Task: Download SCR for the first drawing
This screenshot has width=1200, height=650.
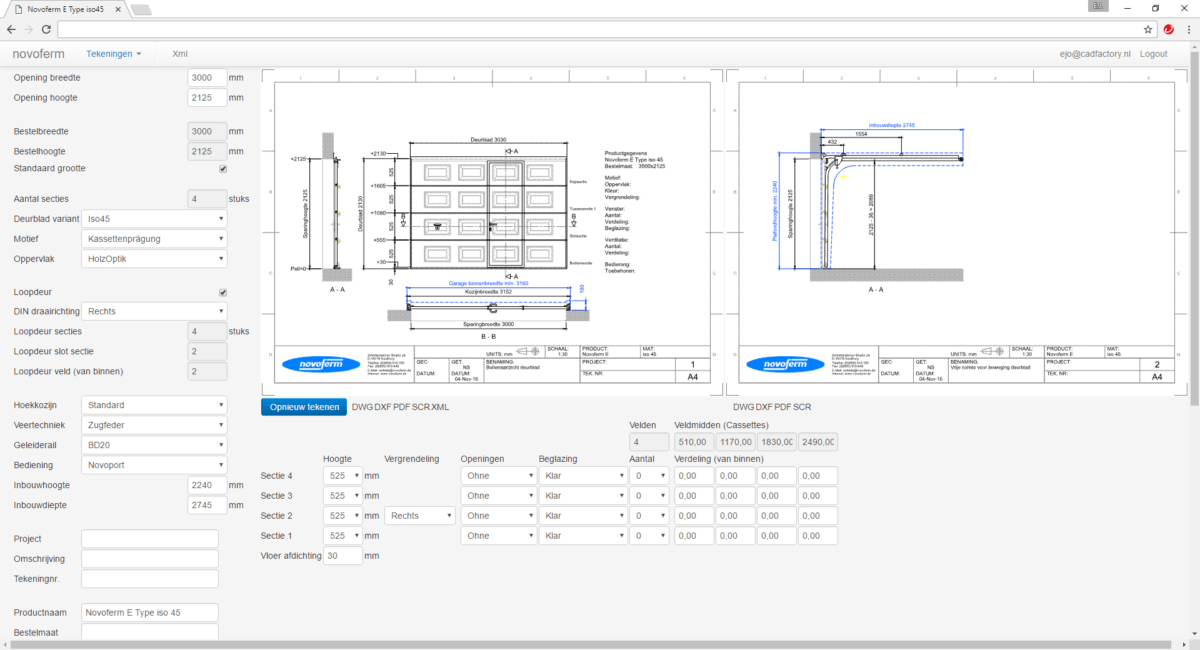Action: click(420, 407)
